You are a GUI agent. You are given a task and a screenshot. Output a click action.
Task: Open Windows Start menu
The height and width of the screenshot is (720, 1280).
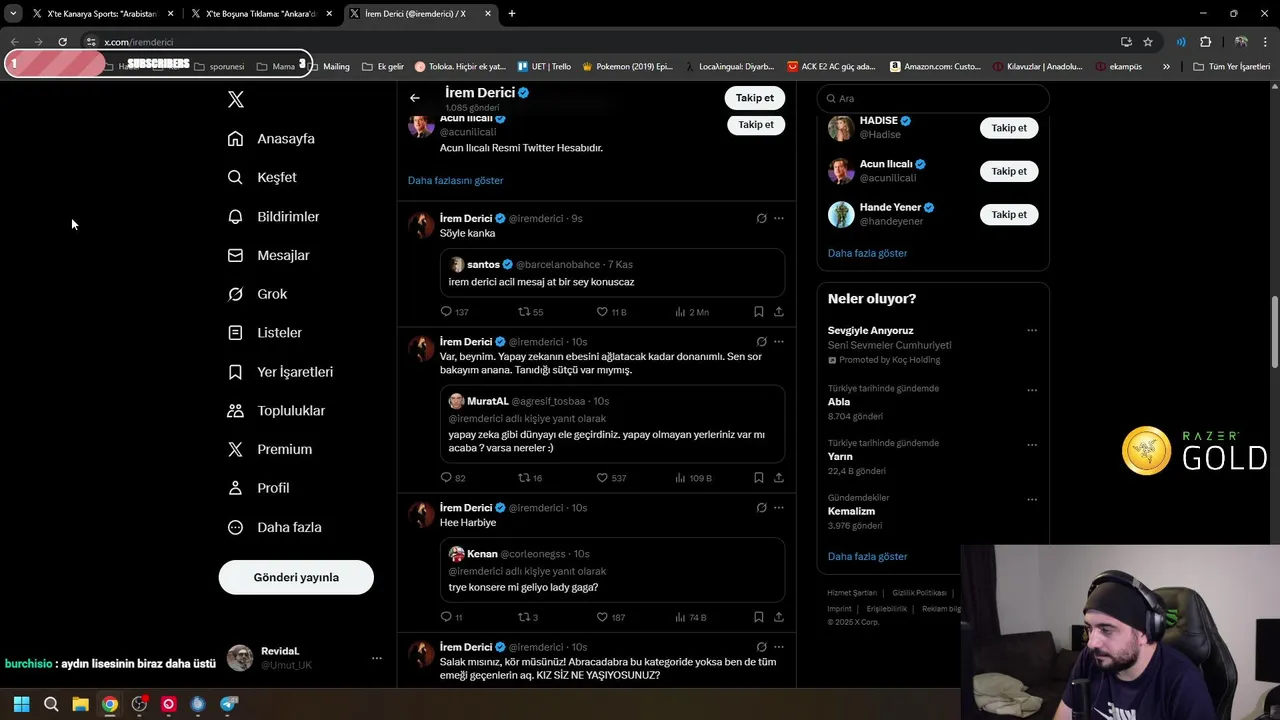[x=21, y=704]
